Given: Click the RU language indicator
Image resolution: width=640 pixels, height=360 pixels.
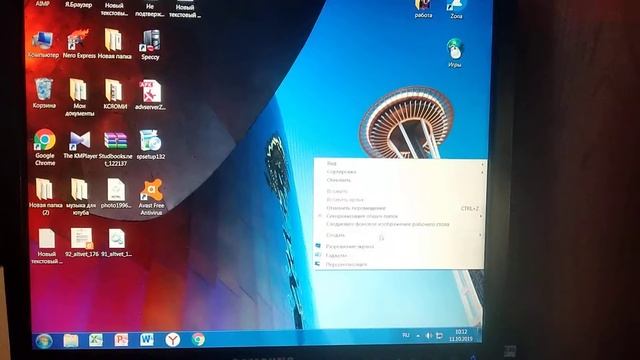Looking at the screenshot, I should [x=406, y=336].
